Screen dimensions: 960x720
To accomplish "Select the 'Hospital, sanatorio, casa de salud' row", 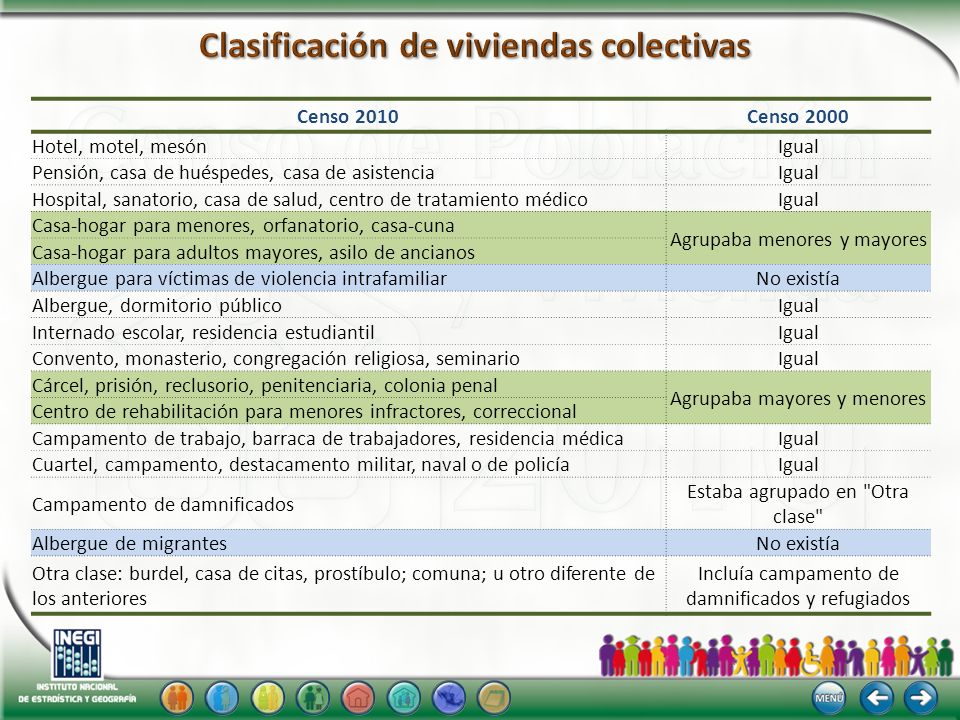I will click(481, 199).
